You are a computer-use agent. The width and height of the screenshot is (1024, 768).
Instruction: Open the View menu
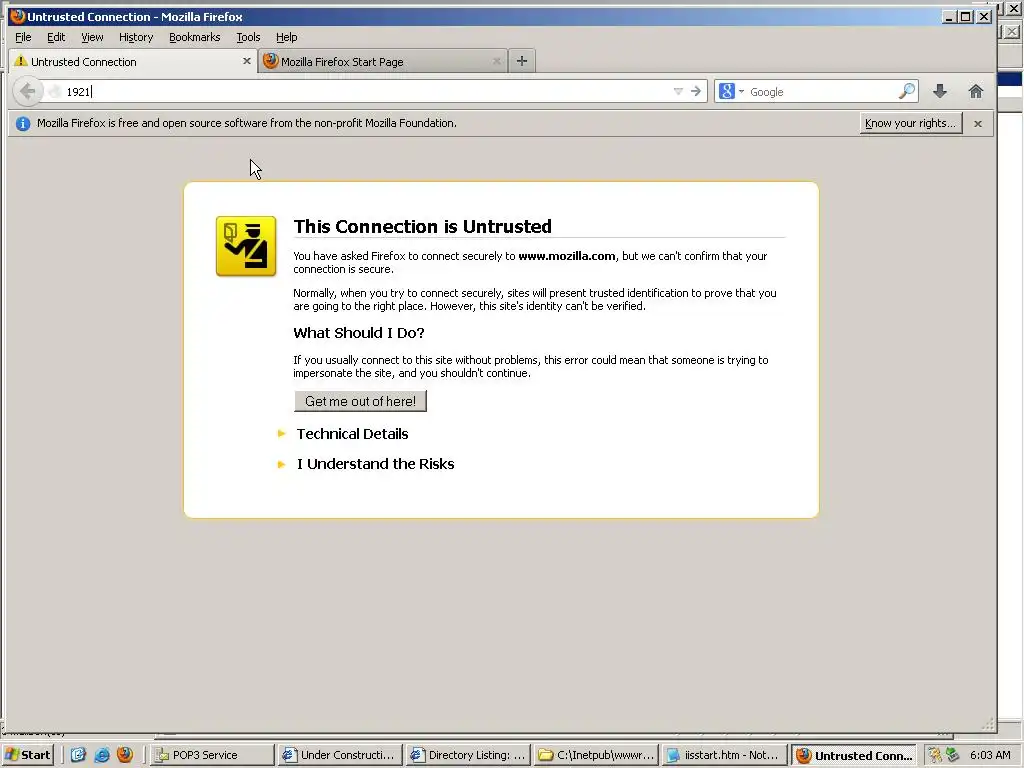click(x=92, y=37)
